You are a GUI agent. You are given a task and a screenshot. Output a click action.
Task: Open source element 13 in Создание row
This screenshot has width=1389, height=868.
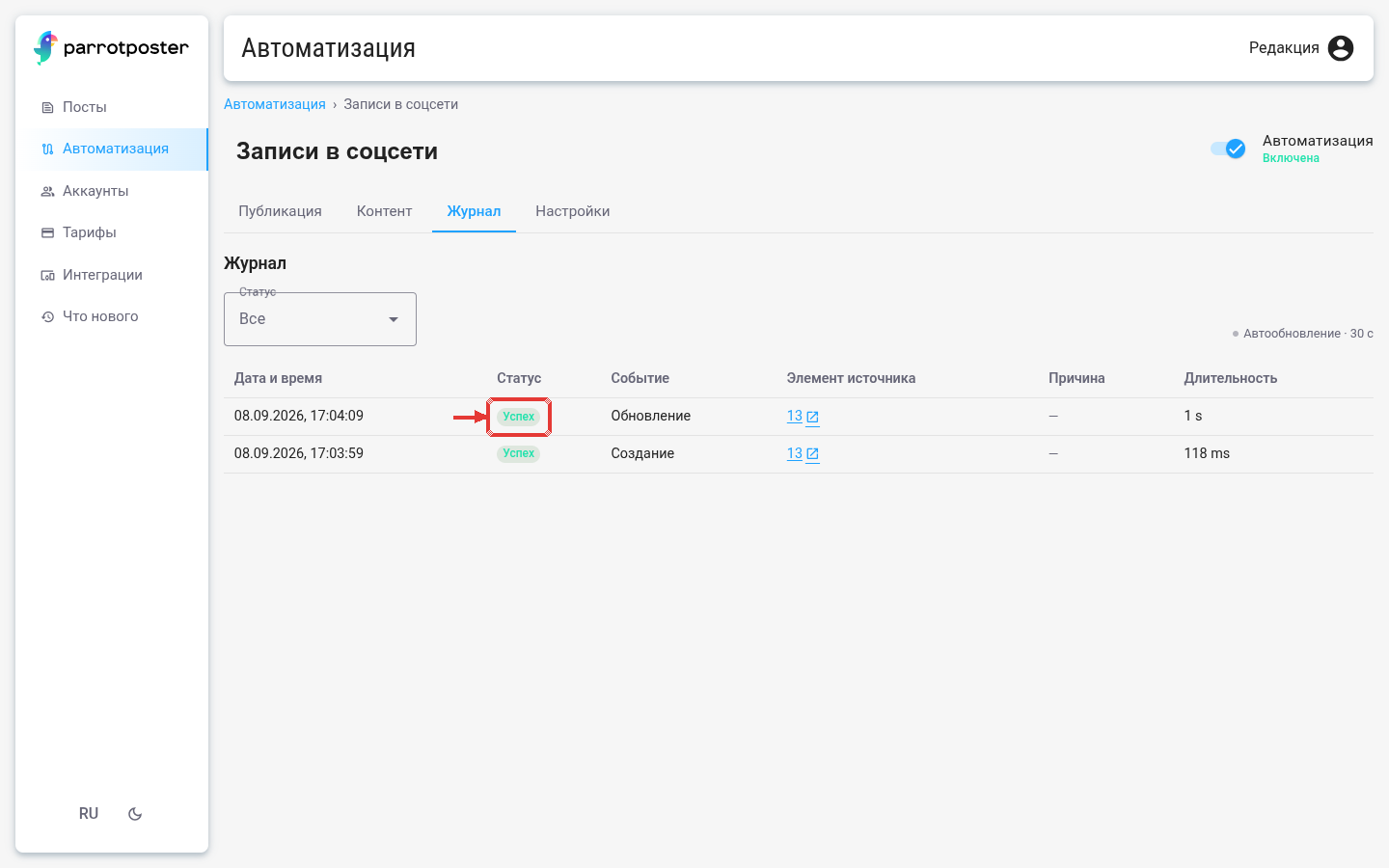tap(803, 453)
